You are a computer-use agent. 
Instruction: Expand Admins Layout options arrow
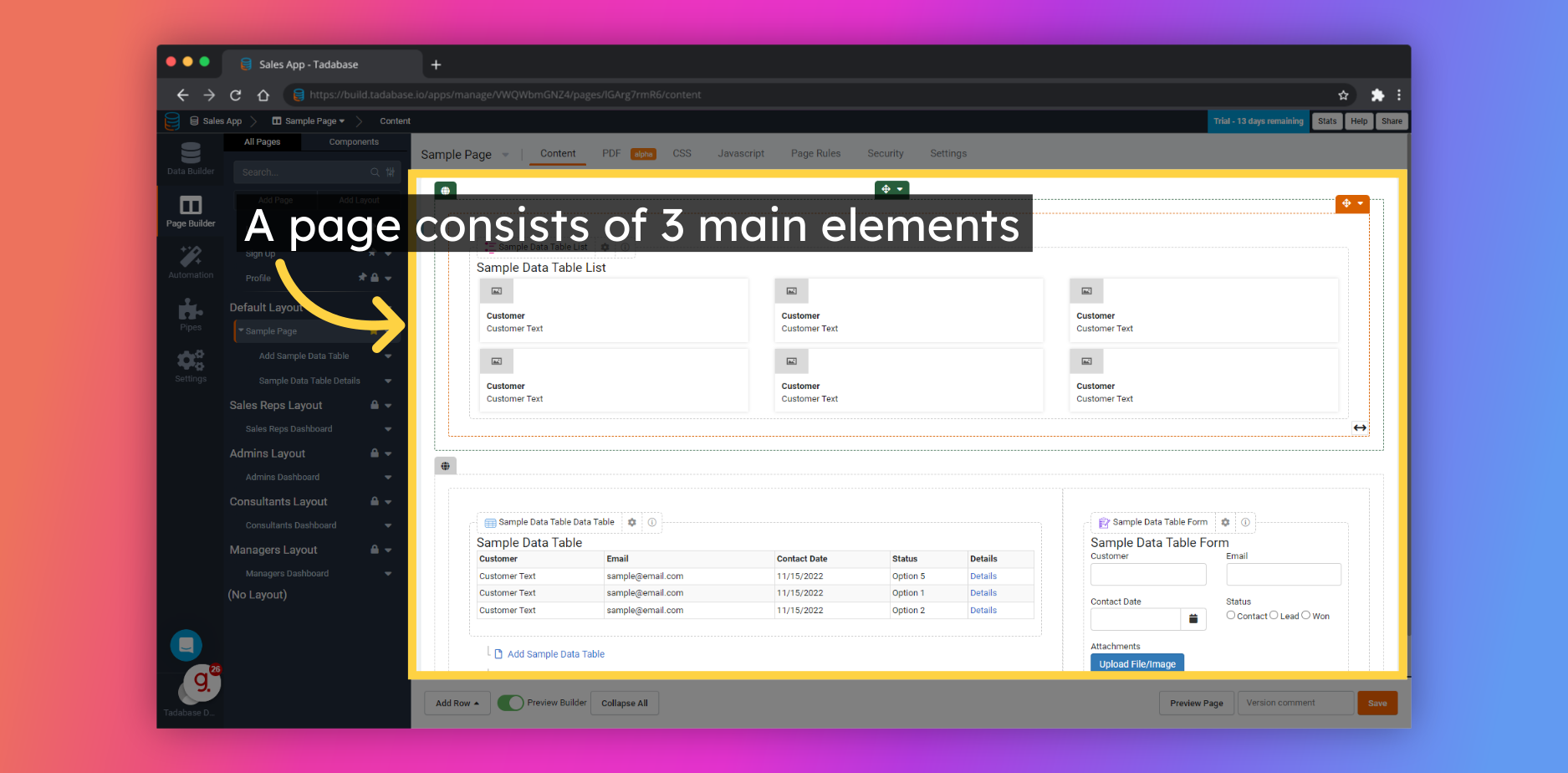coord(388,453)
